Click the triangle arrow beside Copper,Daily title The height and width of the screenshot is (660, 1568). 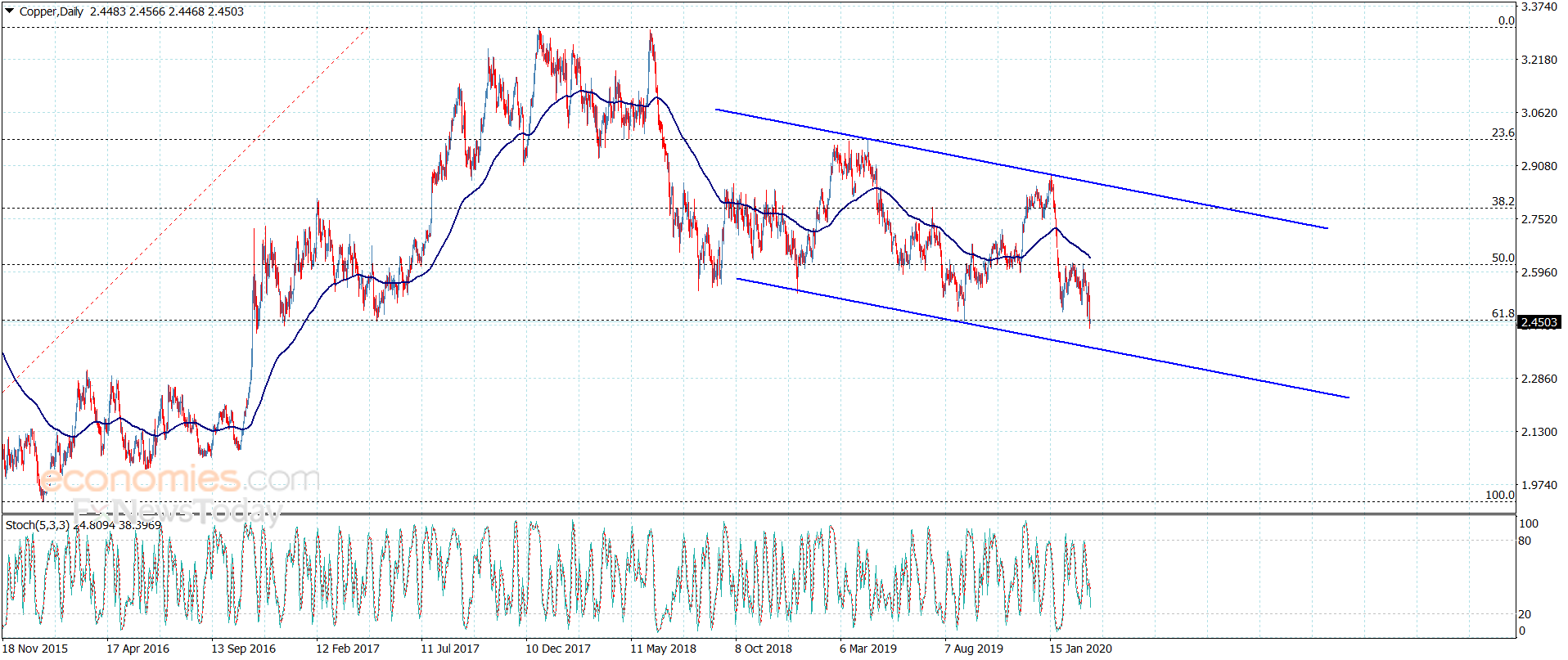10,11
